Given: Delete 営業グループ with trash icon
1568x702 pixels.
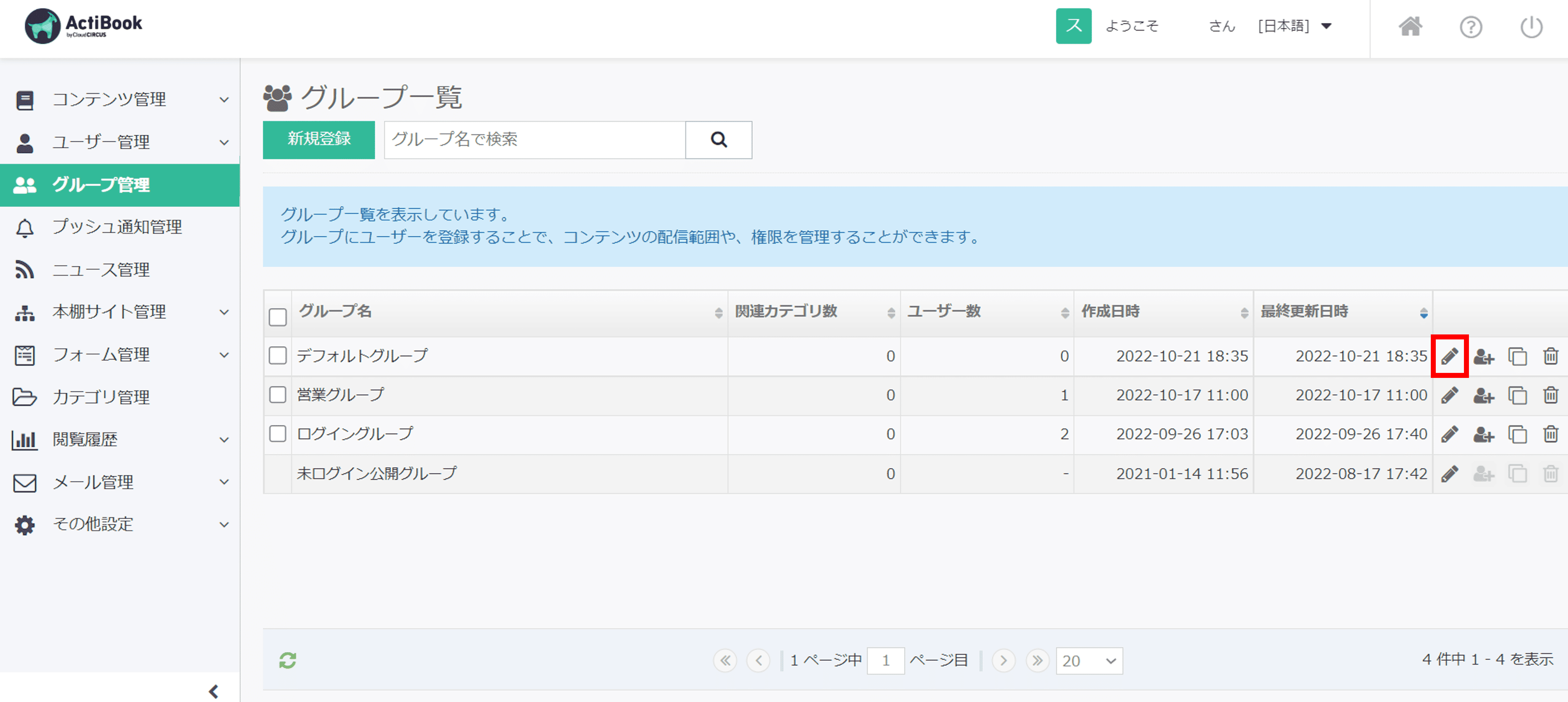Looking at the screenshot, I should [1550, 395].
